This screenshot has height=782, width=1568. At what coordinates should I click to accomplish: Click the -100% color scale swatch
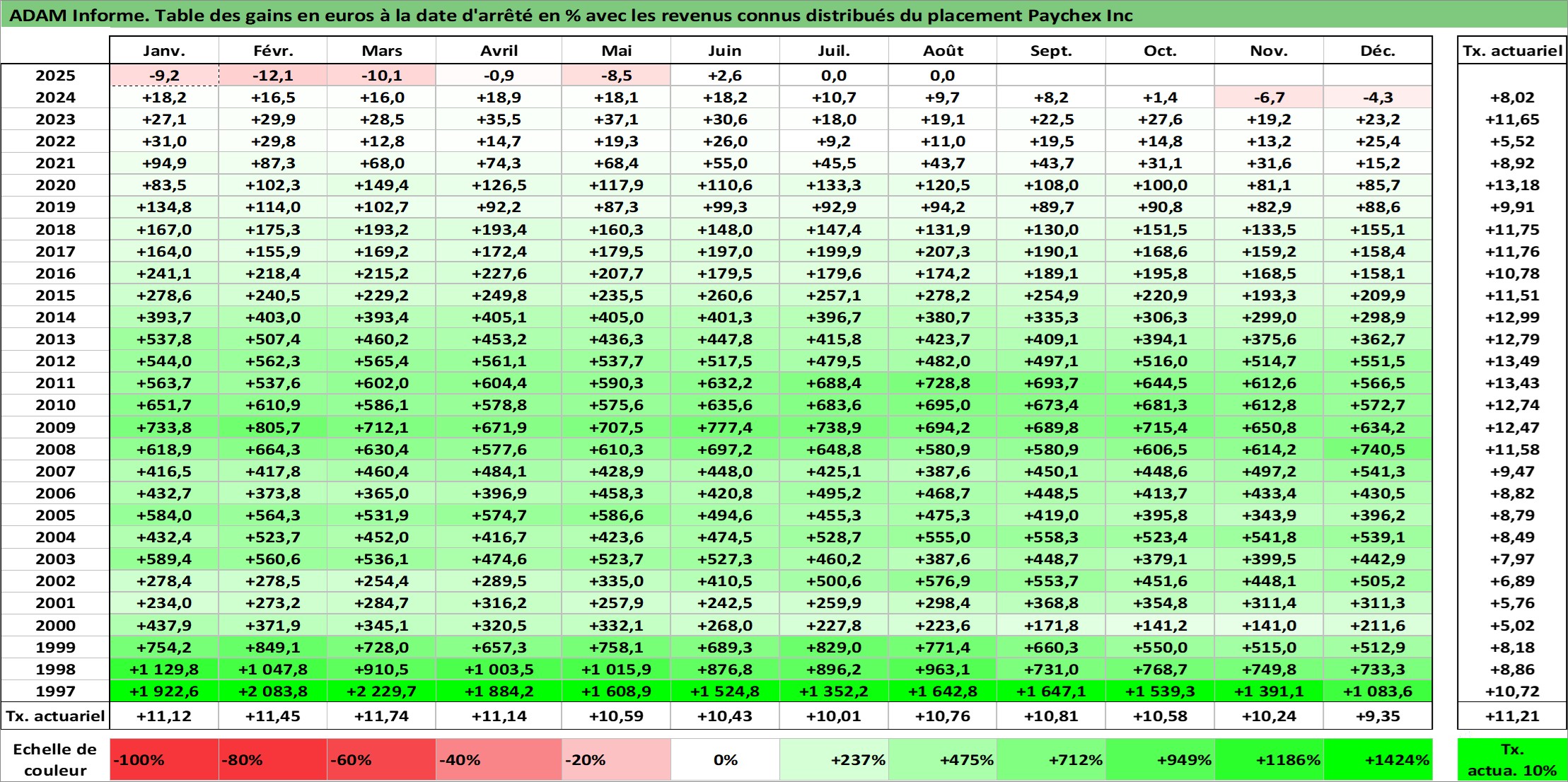(x=164, y=759)
